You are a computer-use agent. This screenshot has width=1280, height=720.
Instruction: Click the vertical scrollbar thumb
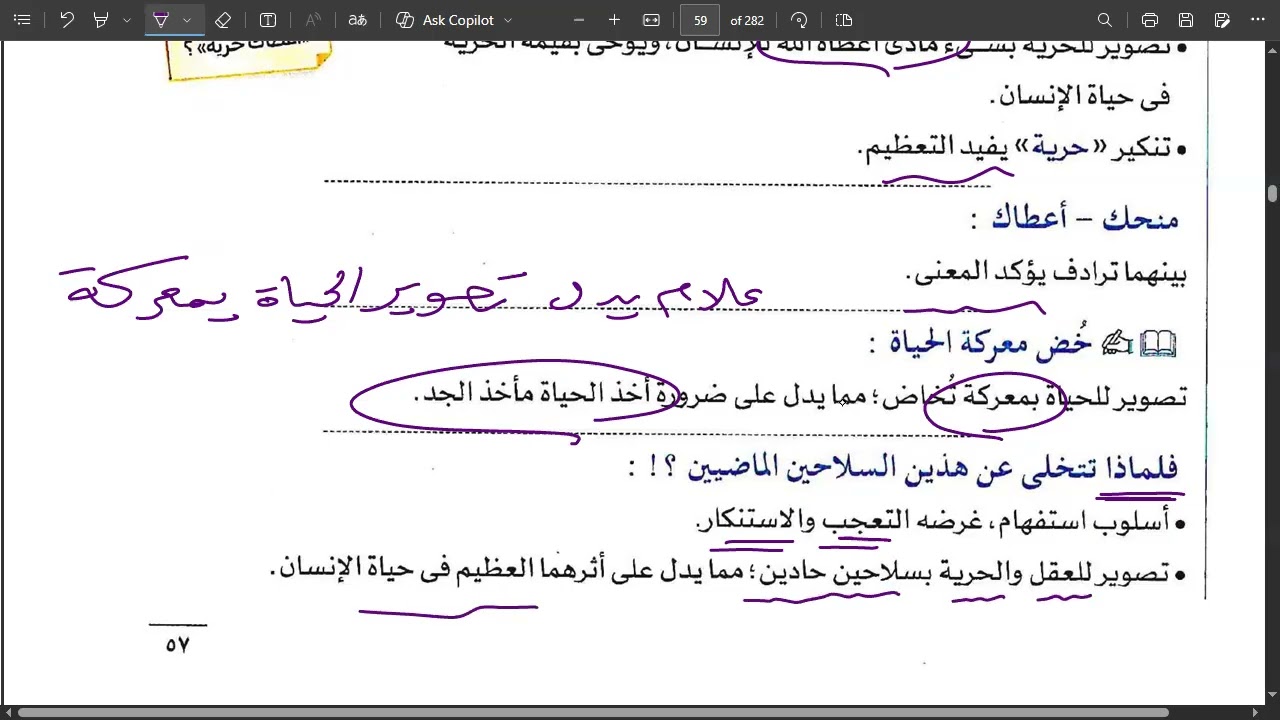coord(1272,193)
